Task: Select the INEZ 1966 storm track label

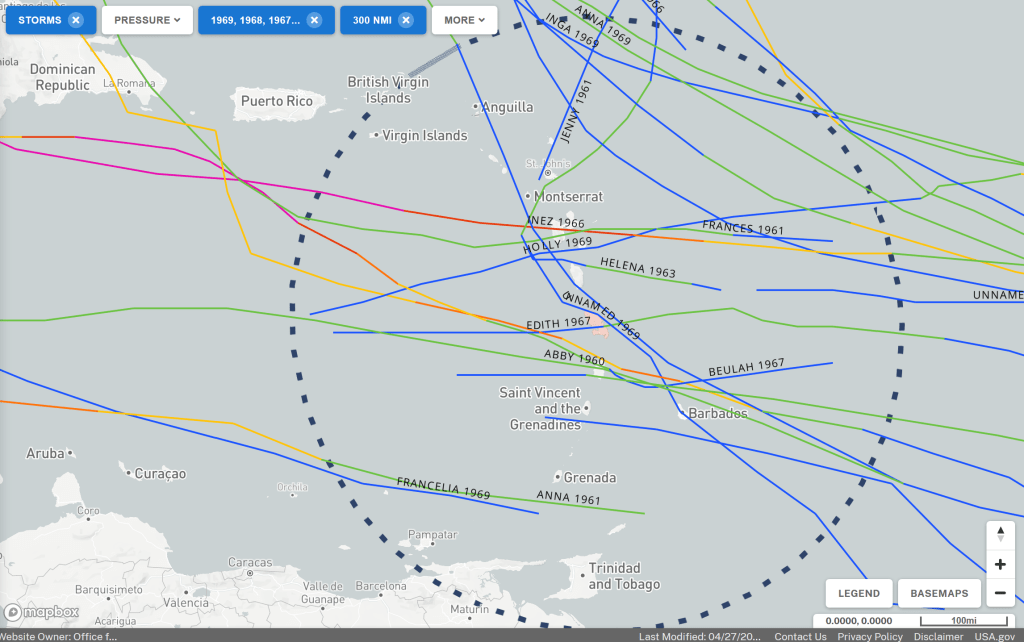Action: click(556, 222)
